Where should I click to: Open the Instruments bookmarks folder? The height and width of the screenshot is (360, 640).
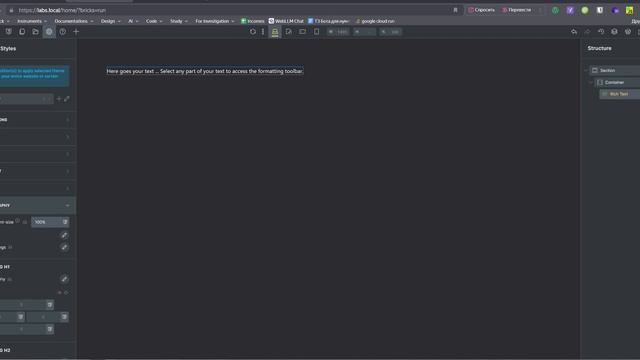[x=32, y=21]
